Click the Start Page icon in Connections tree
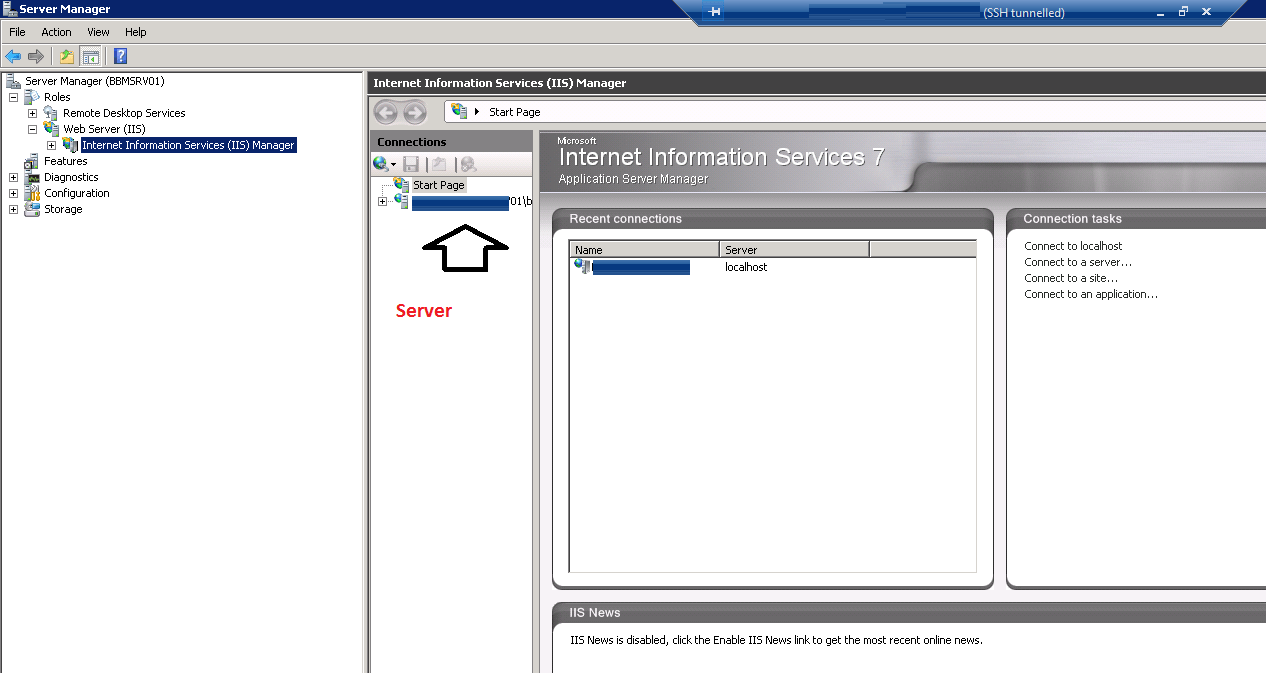 402,185
